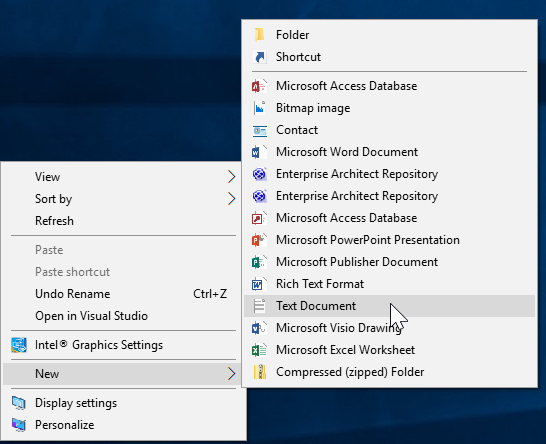Click the Microsoft Word Document icon

pos(259,152)
